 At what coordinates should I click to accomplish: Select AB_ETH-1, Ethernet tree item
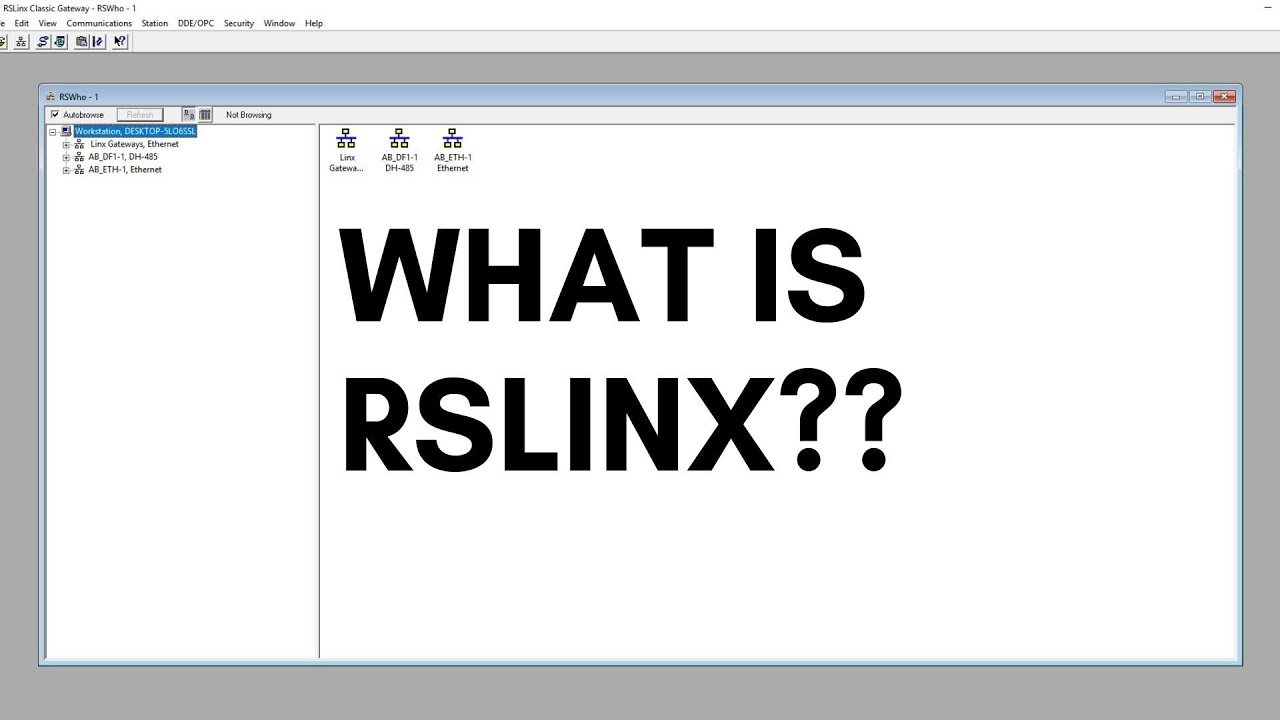[x=125, y=170]
